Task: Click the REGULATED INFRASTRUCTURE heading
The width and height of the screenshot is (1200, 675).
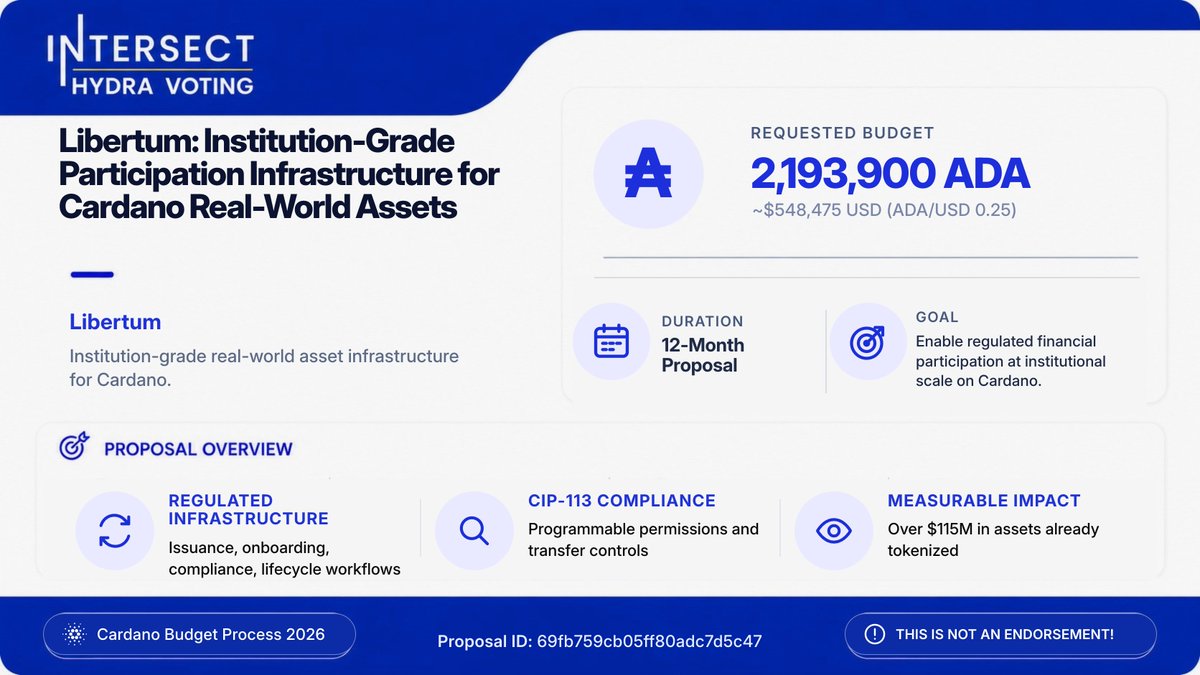Action: click(x=248, y=509)
